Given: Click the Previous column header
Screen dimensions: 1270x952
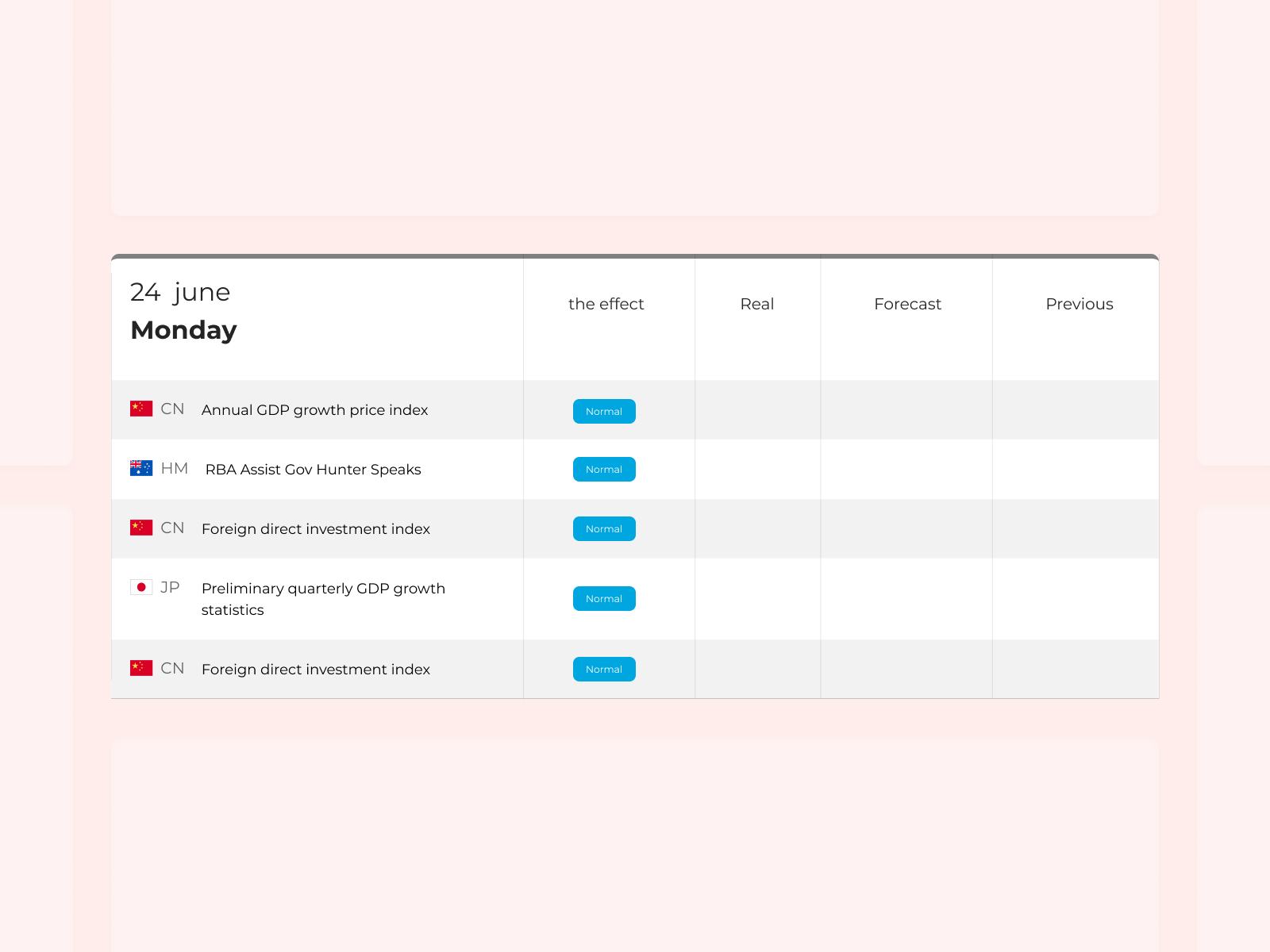Looking at the screenshot, I should (x=1079, y=304).
